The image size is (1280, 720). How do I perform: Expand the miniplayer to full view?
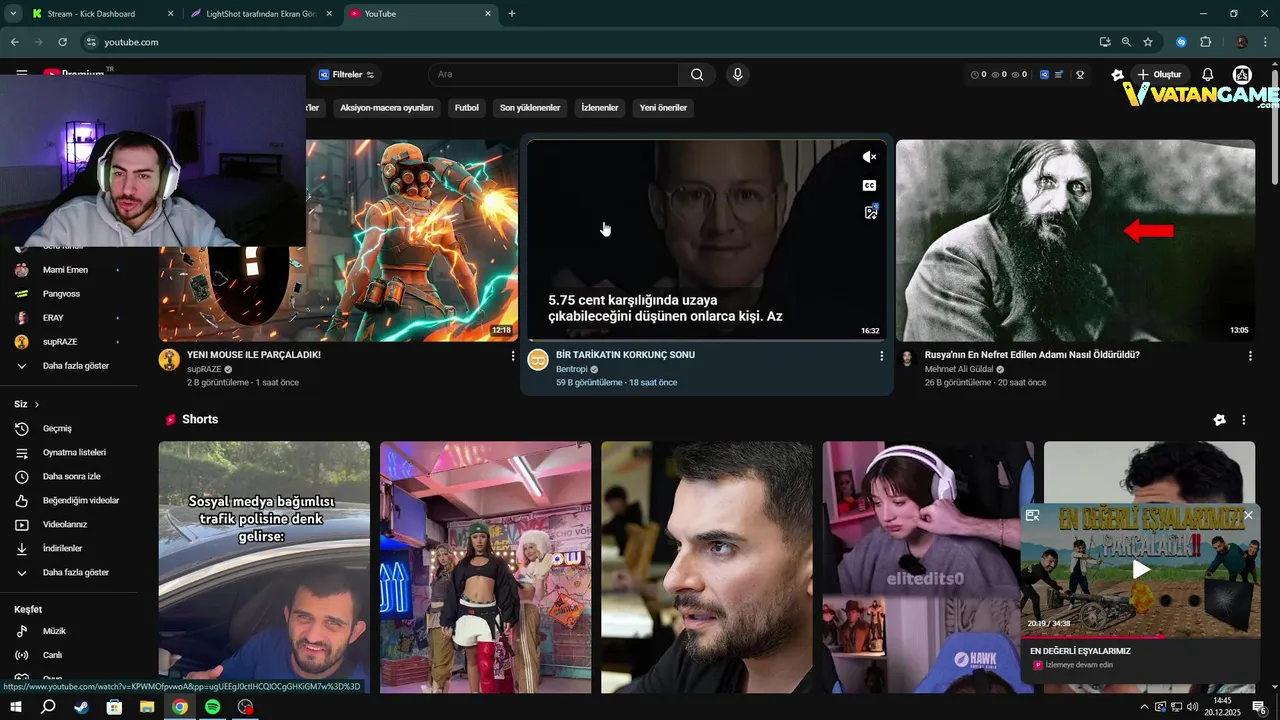click(1033, 515)
